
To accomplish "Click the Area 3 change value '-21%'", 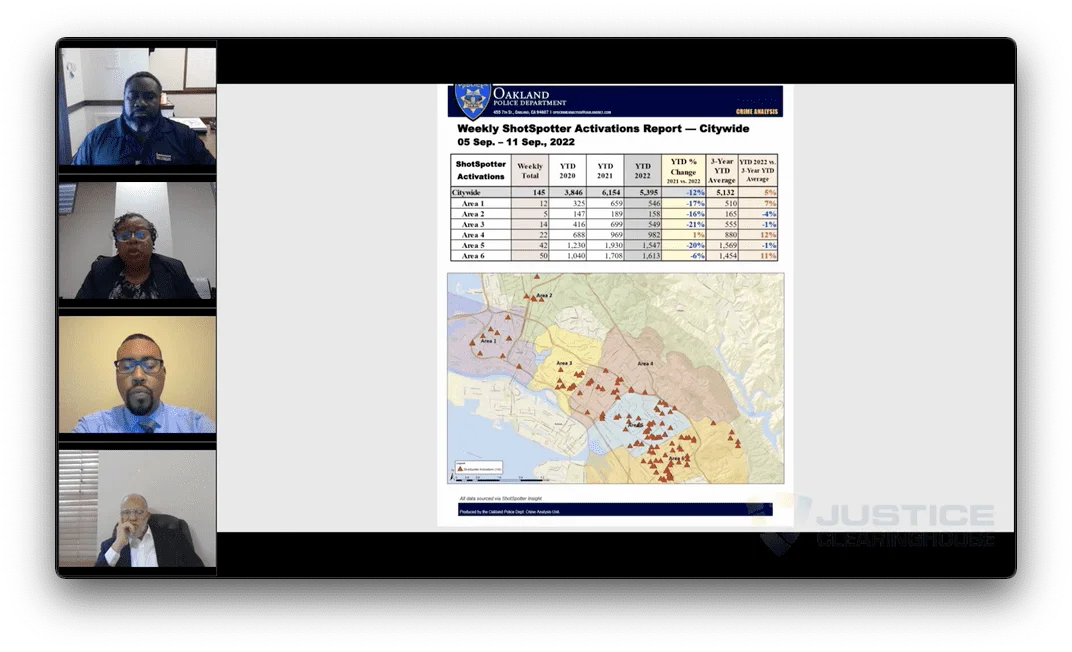I will 695,224.
